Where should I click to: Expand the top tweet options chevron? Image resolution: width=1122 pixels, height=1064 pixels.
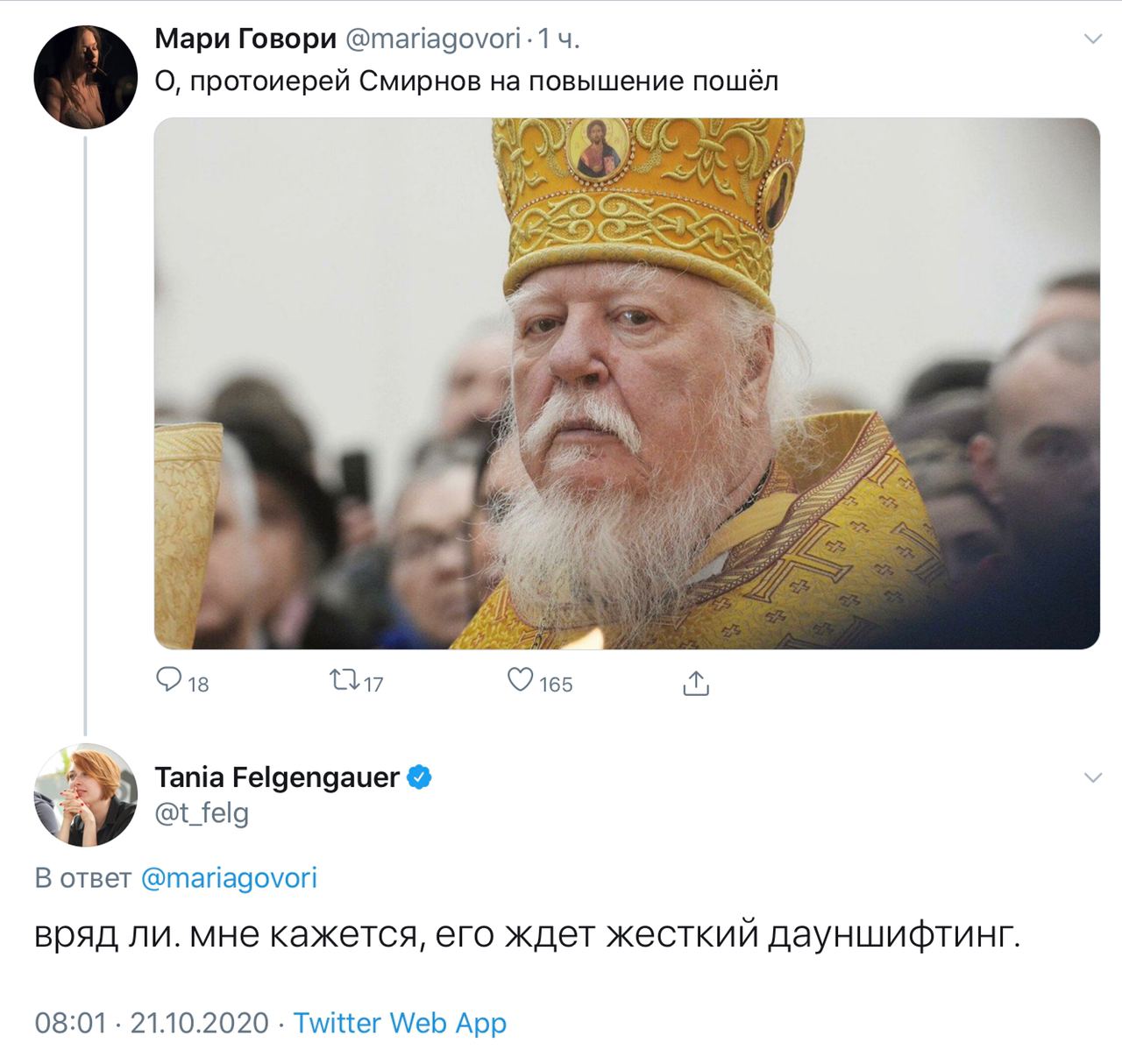1092,39
